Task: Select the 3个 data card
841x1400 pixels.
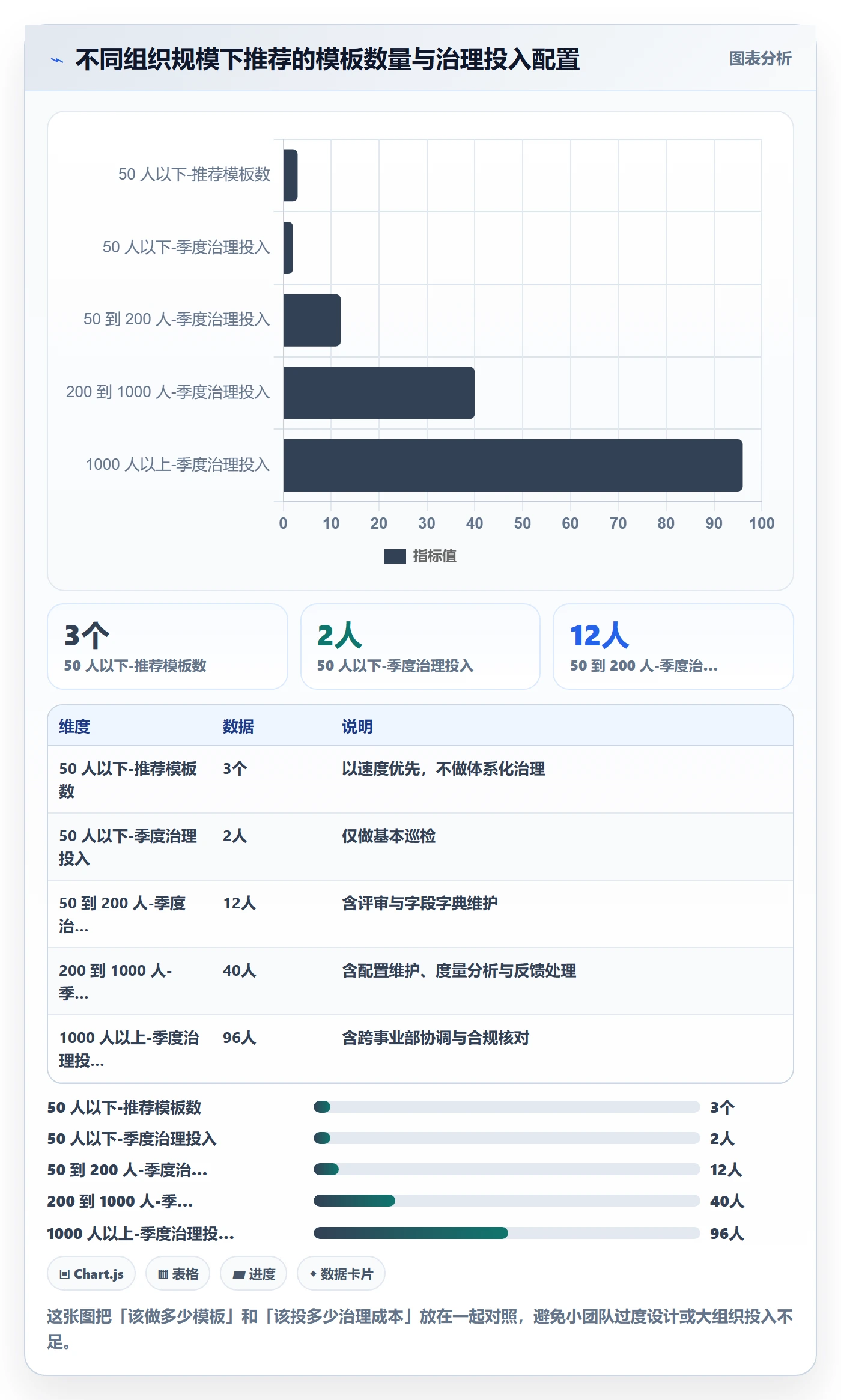Action: pos(168,647)
